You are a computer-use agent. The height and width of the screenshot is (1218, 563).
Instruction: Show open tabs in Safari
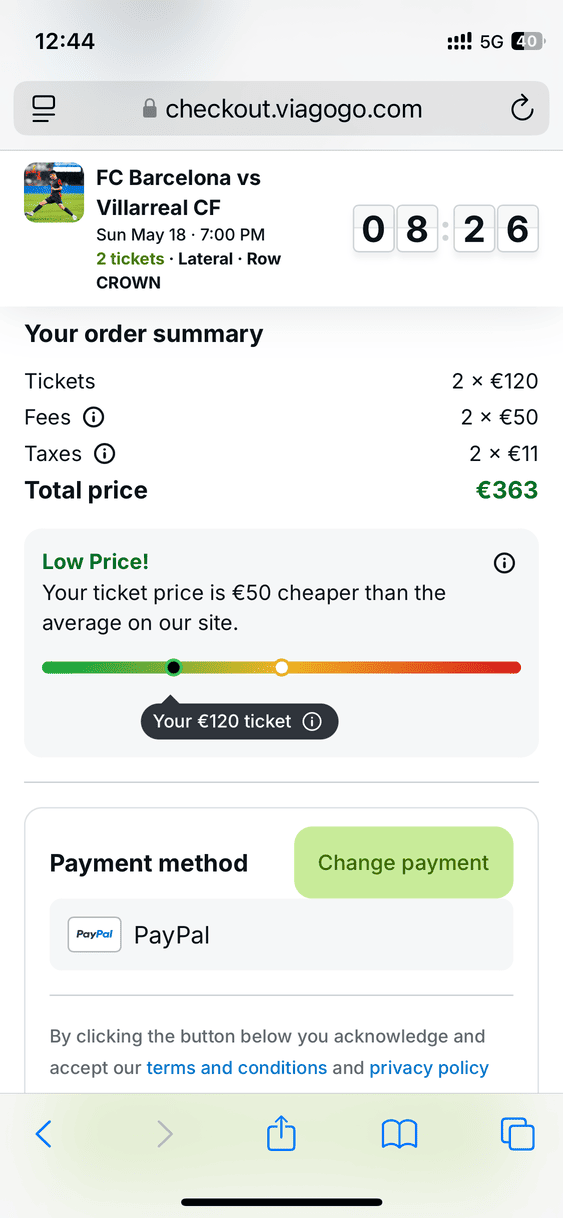517,1133
